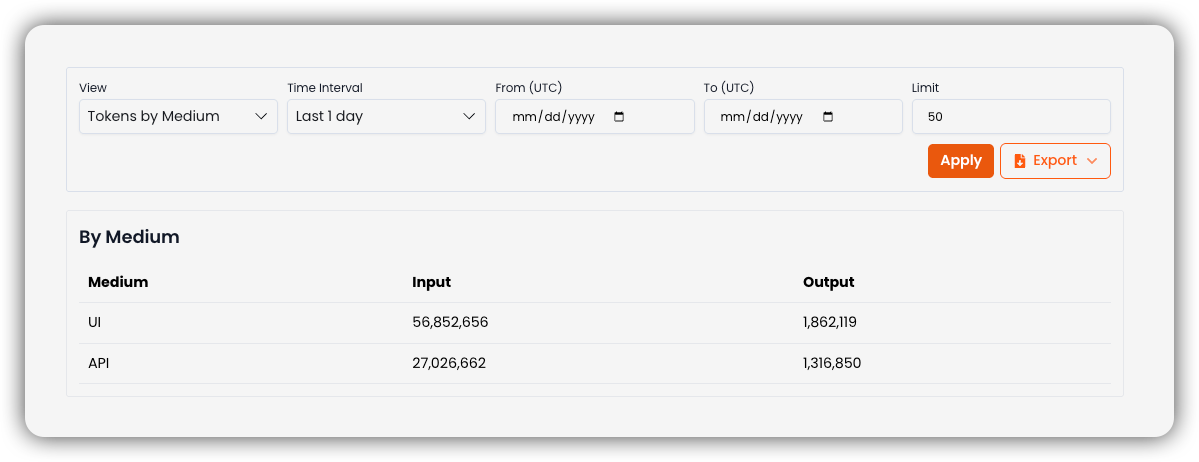Image resolution: width=1199 pixels, height=462 pixels.
Task: Click the download file icon on Export
Action: pyautogui.click(x=1019, y=161)
